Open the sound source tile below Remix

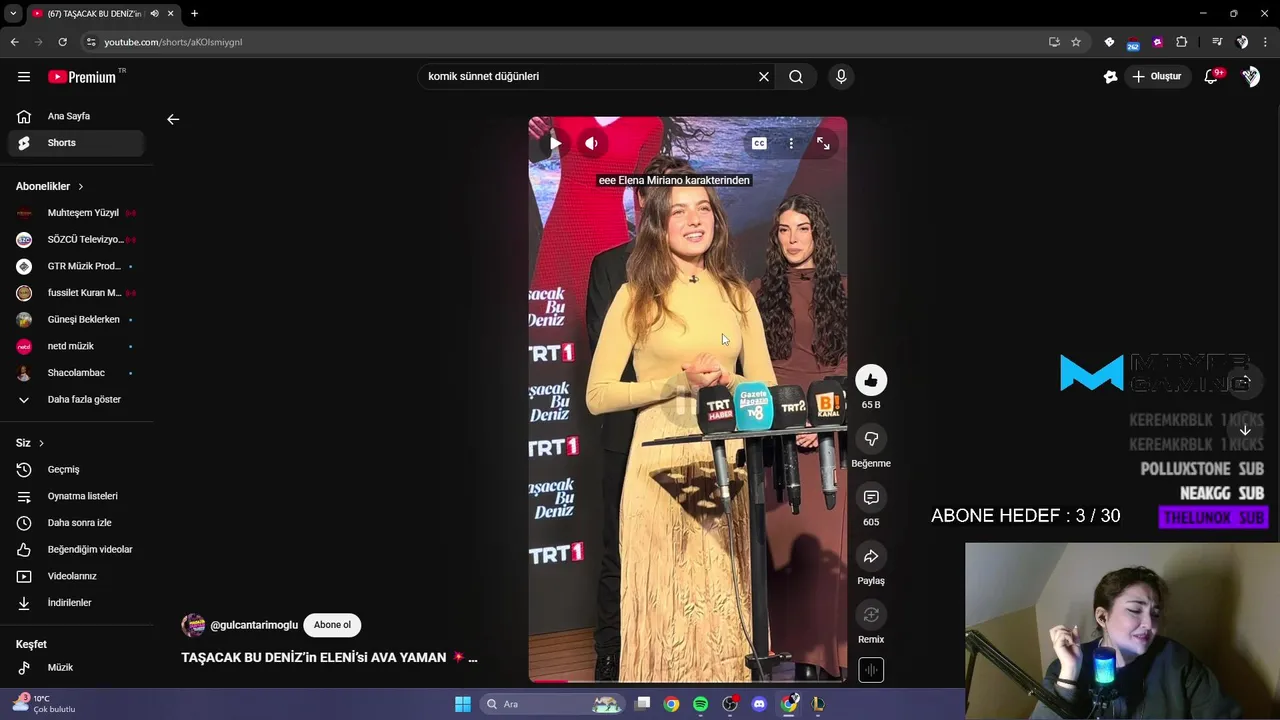871,670
